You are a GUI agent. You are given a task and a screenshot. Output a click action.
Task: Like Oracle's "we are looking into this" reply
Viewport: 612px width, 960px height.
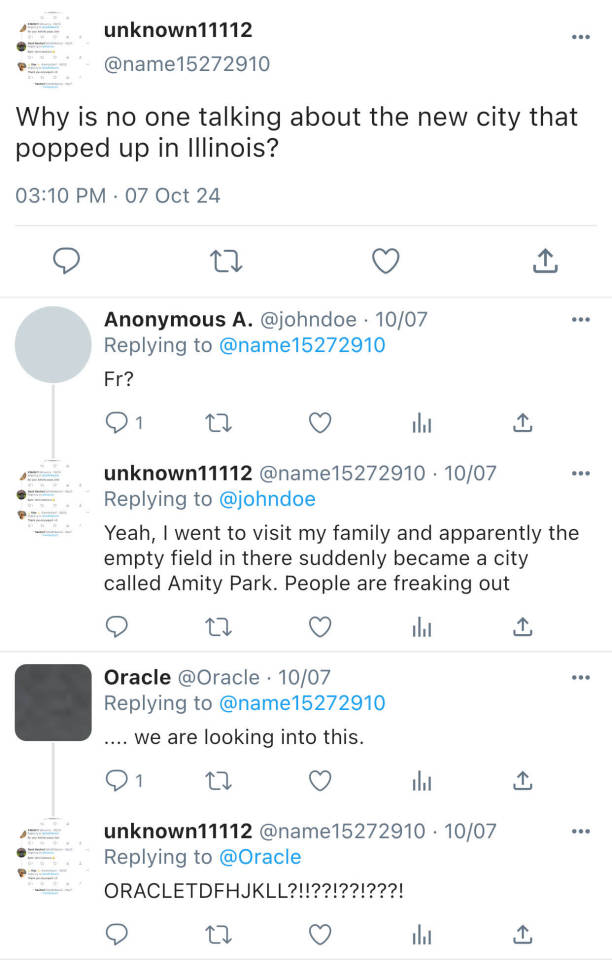[x=319, y=780]
